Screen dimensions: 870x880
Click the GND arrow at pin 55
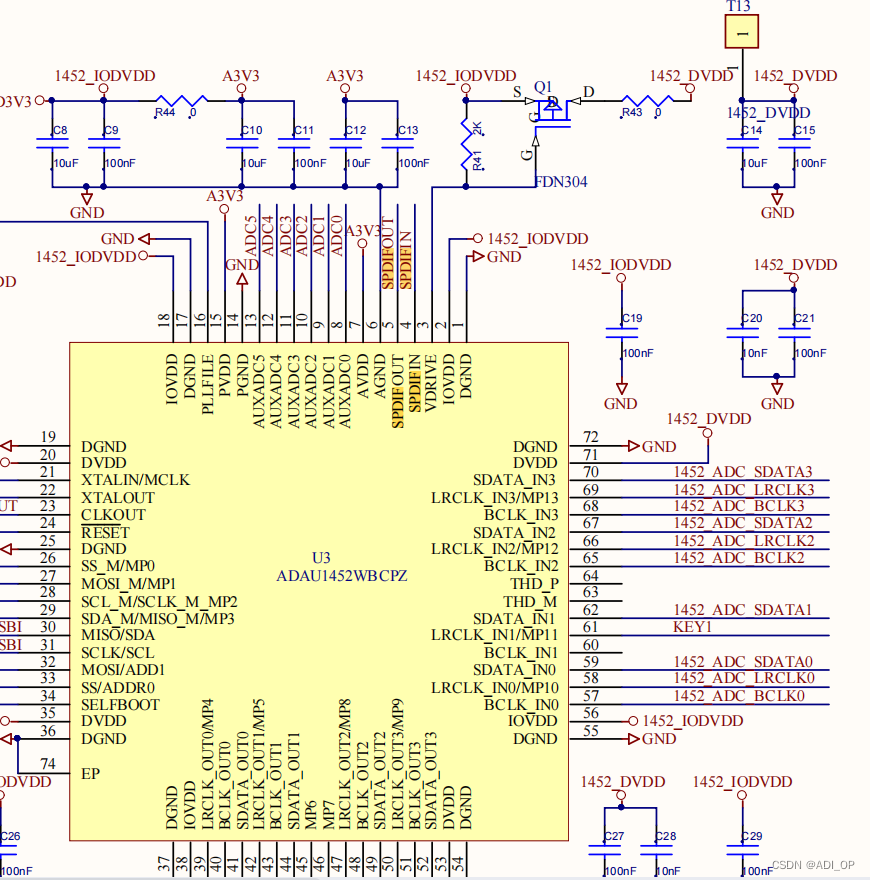(x=634, y=739)
